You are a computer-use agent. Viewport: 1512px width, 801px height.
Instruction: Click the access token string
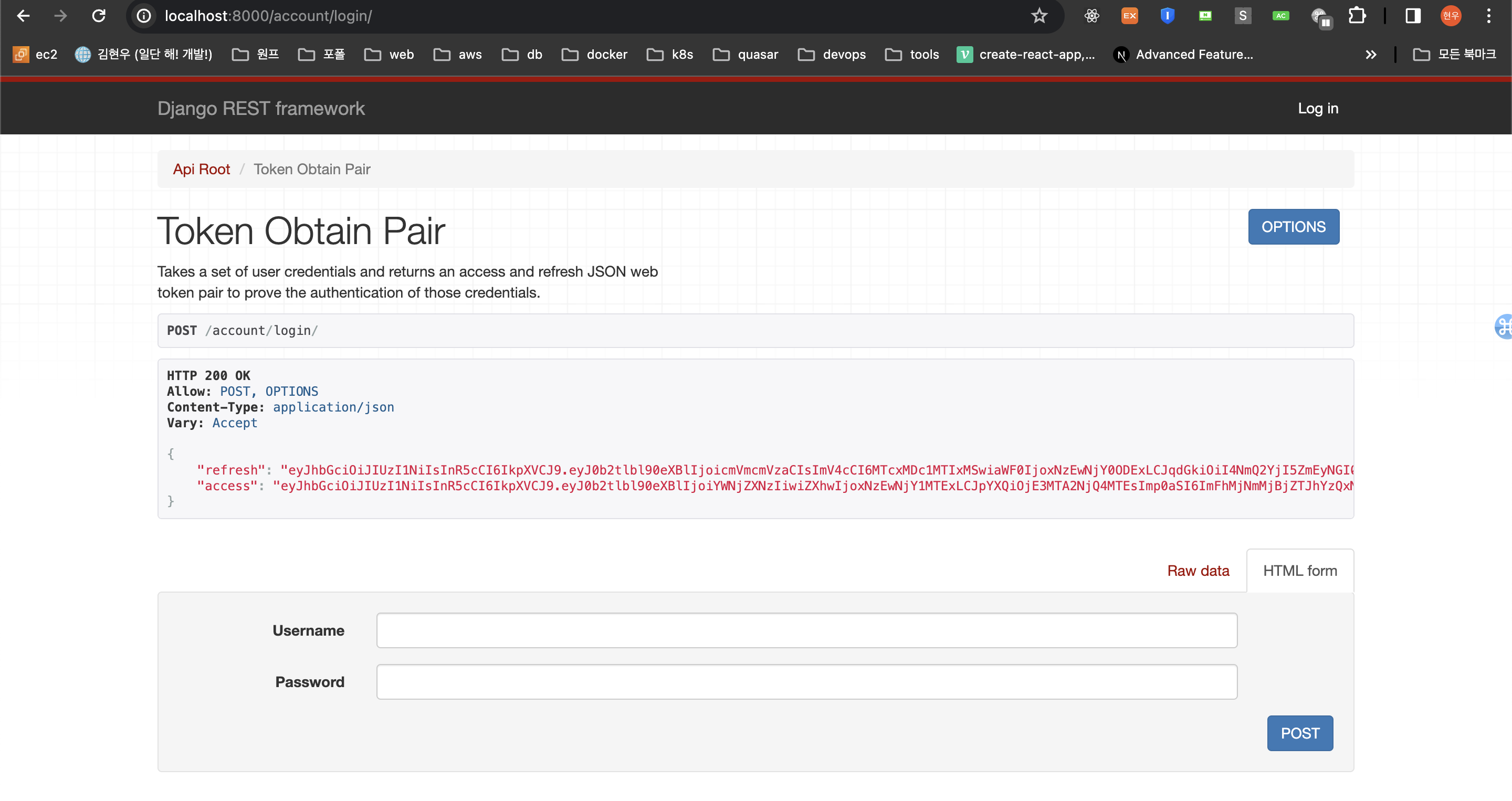pyautogui.click(x=814, y=487)
